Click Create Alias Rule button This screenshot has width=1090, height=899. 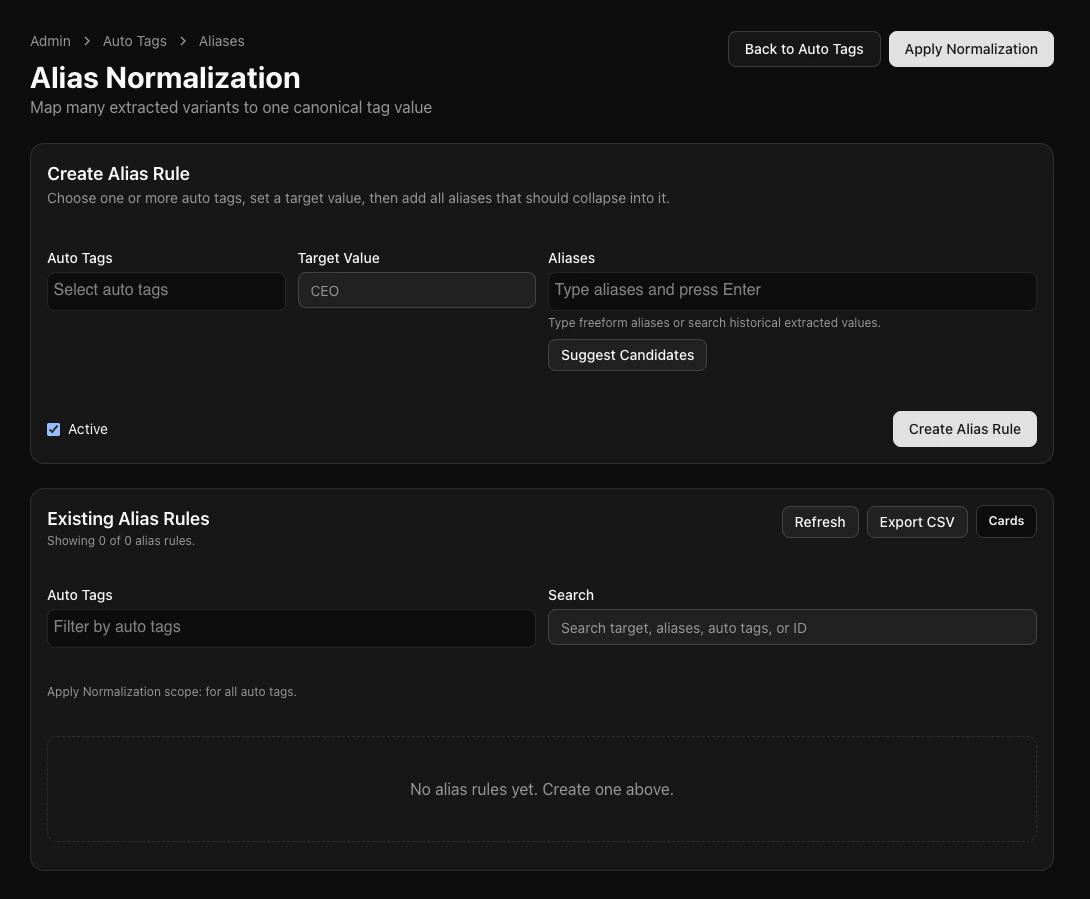point(964,429)
